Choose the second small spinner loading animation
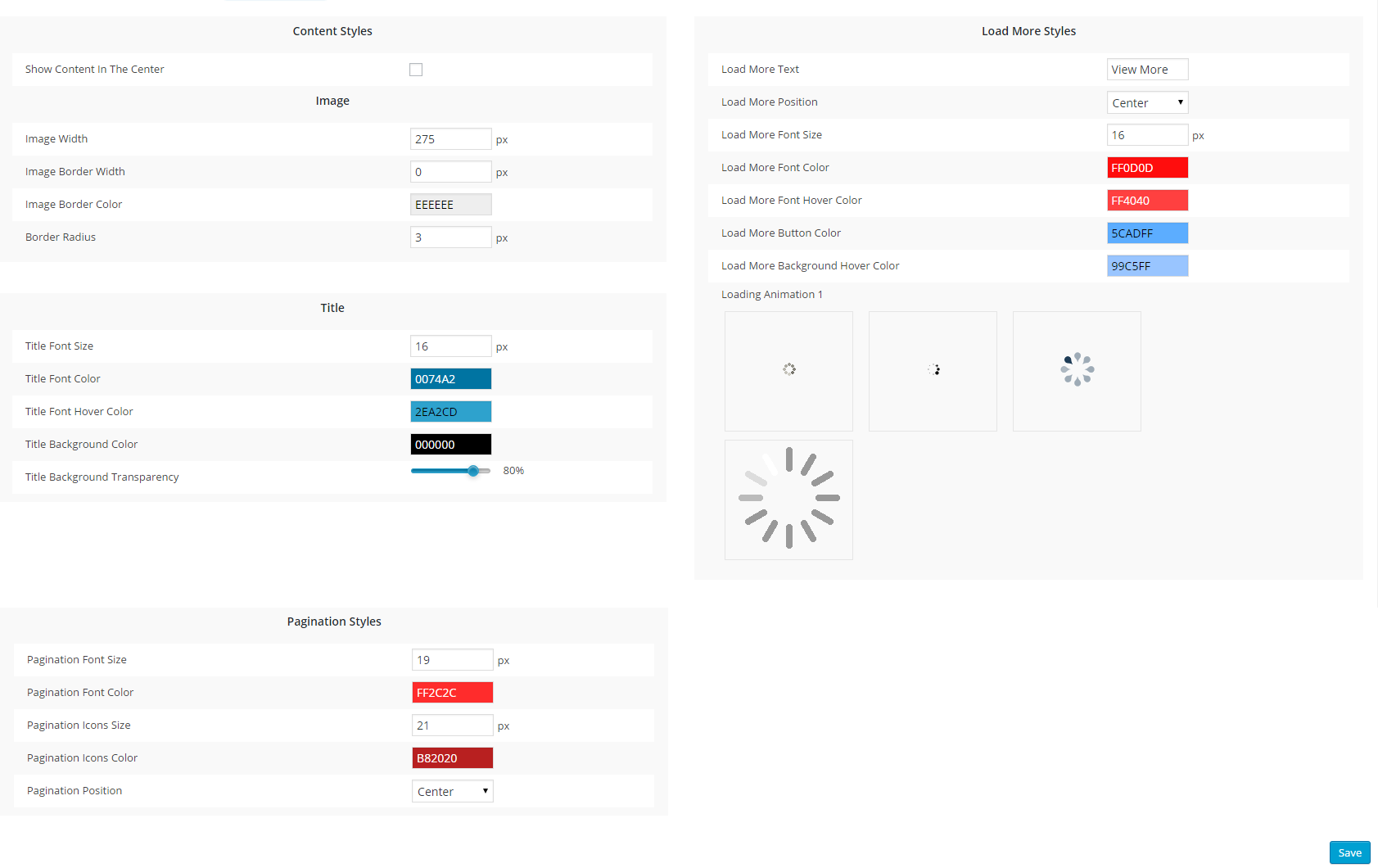 [x=933, y=371]
